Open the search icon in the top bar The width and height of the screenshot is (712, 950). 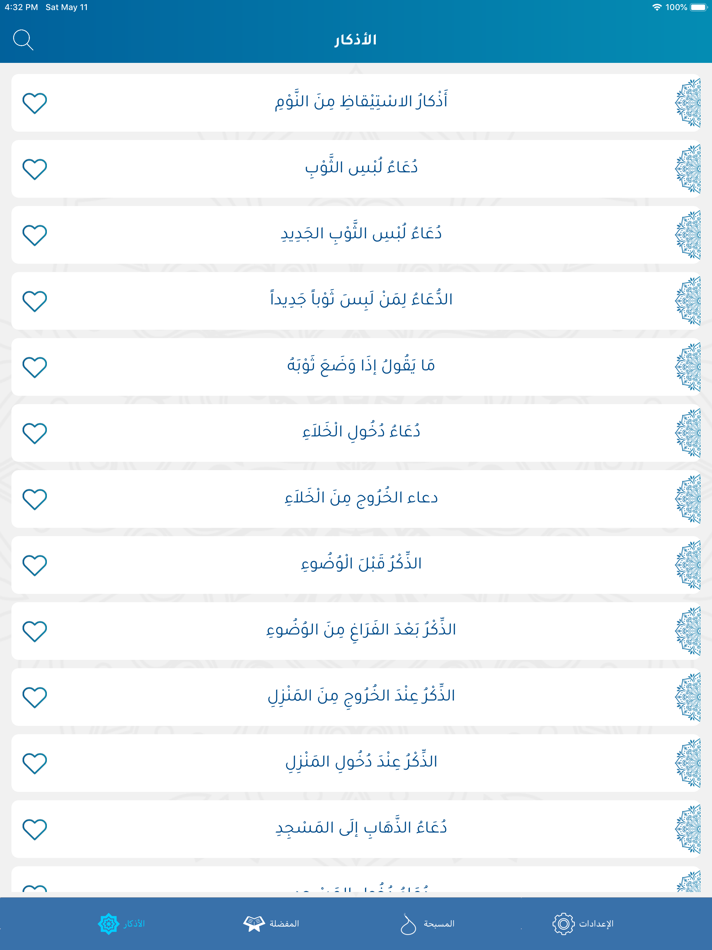click(23, 41)
